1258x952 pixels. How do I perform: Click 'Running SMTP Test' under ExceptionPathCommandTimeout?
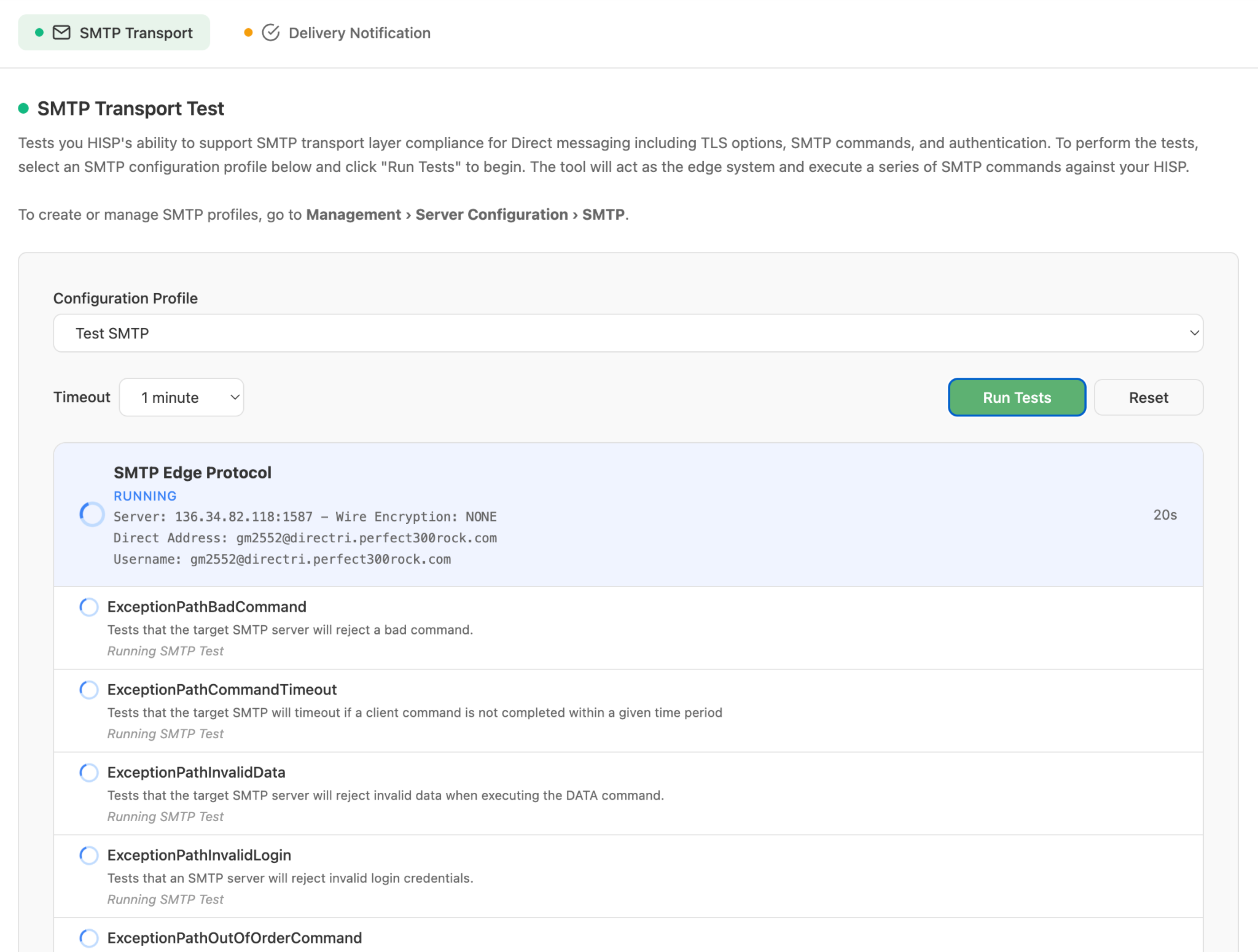pyautogui.click(x=165, y=734)
